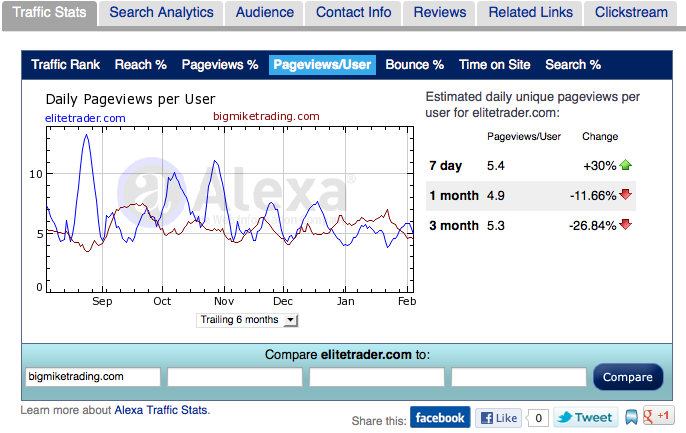Screen dimensions: 686x433
Task: Click the Jan label on the chart axis
Action: 345,301
